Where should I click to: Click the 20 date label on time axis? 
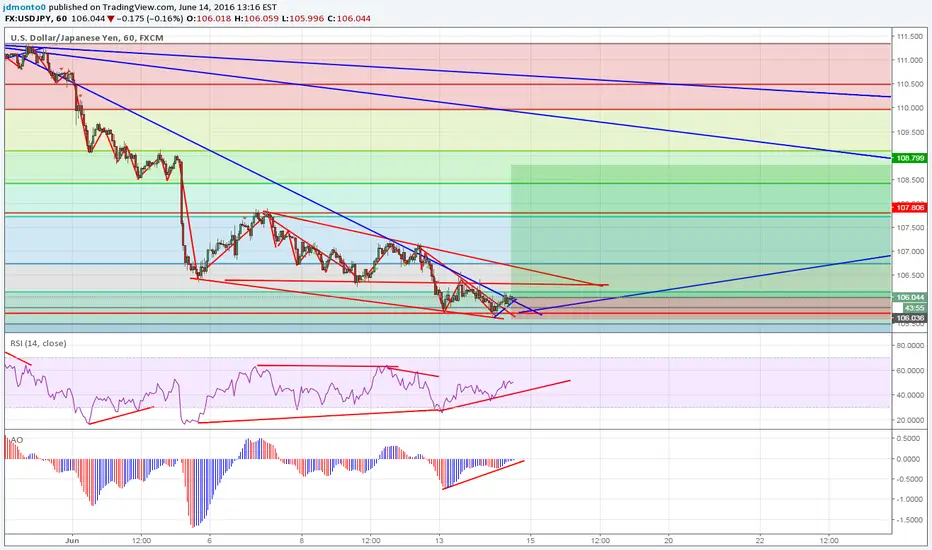669,540
